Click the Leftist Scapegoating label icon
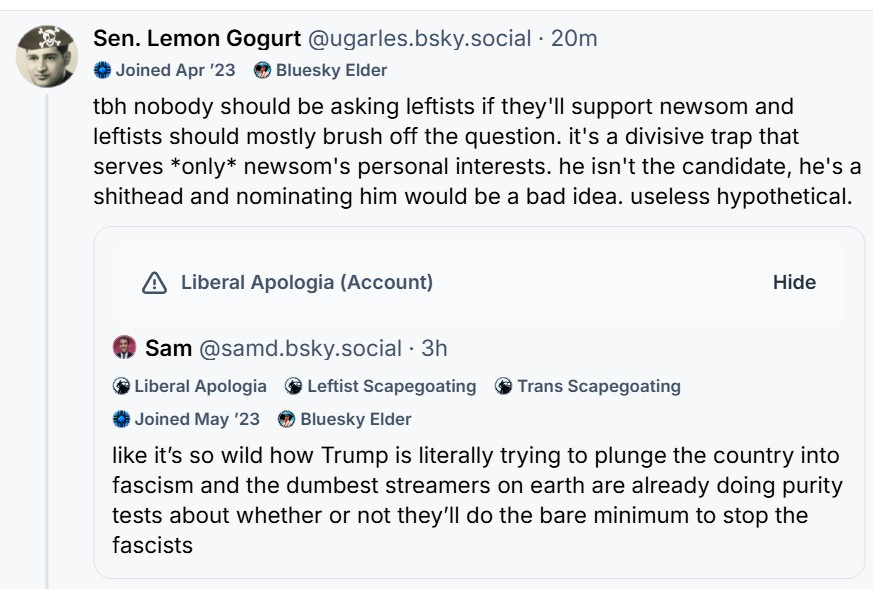Image resolution: width=873 pixels, height=589 pixels. [294, 386]
